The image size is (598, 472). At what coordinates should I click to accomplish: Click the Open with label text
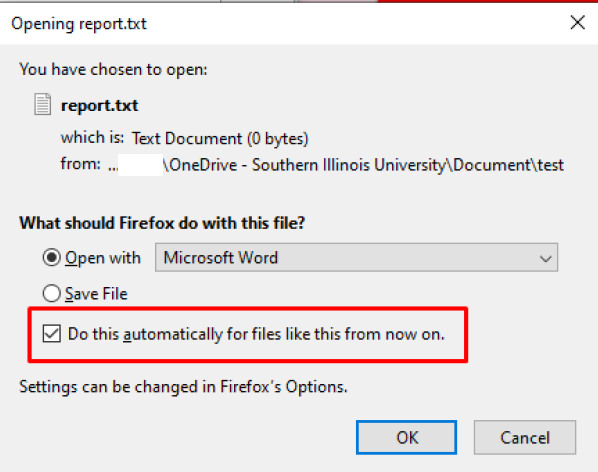(x=103, y=258)
